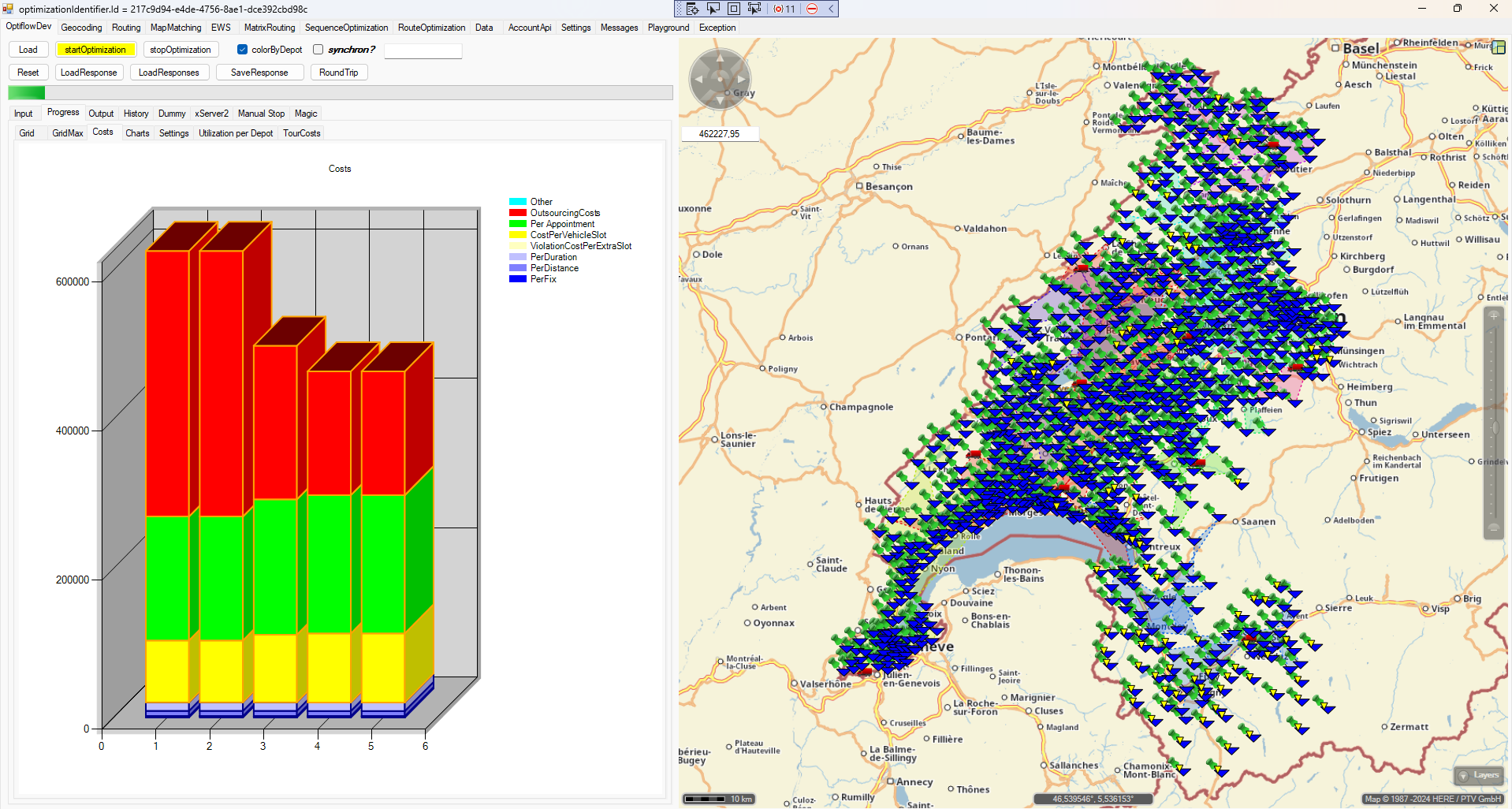Open the Utilization per Depot tab
The width and height of the screenshot is (1512, 809).
tap(235, 133)
